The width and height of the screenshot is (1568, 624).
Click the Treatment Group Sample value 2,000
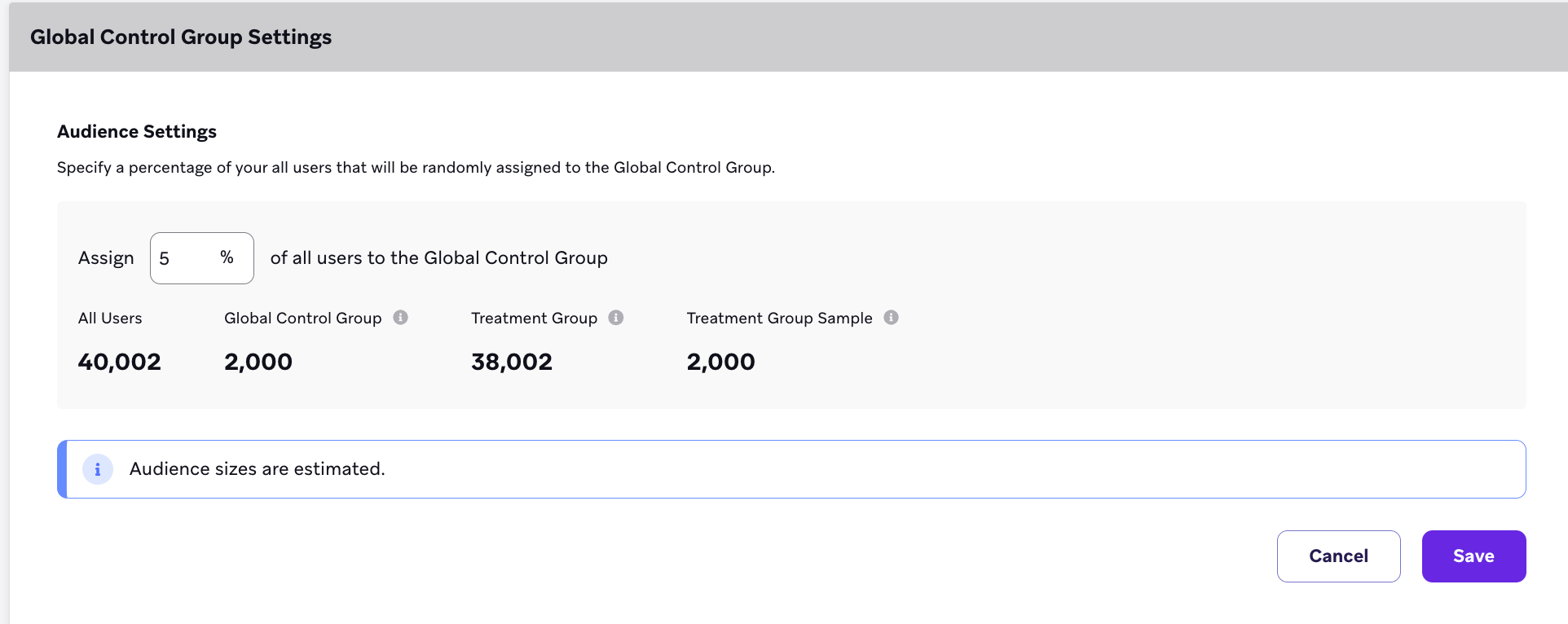click(x=720, y=362)
